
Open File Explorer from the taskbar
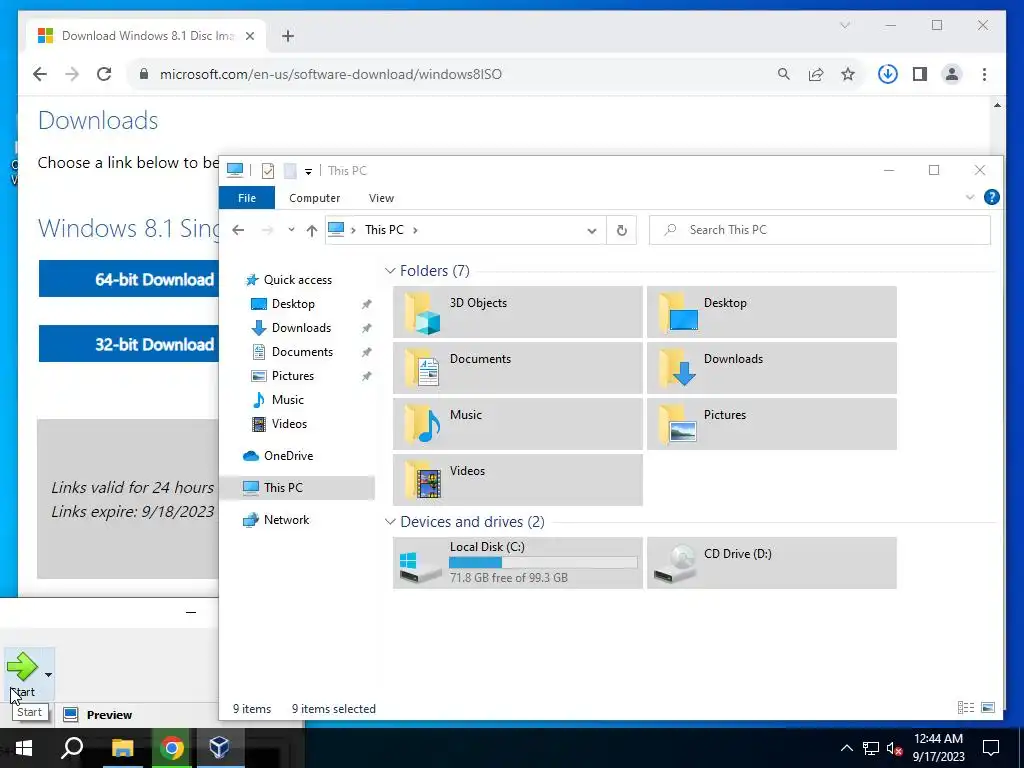coord(122,748)
